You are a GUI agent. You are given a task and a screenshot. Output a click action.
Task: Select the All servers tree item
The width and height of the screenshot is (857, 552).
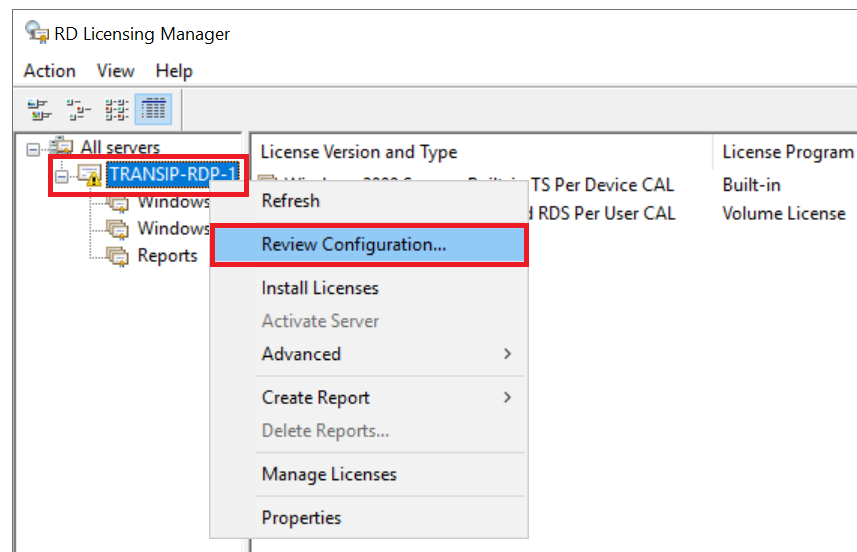point(120,147)
